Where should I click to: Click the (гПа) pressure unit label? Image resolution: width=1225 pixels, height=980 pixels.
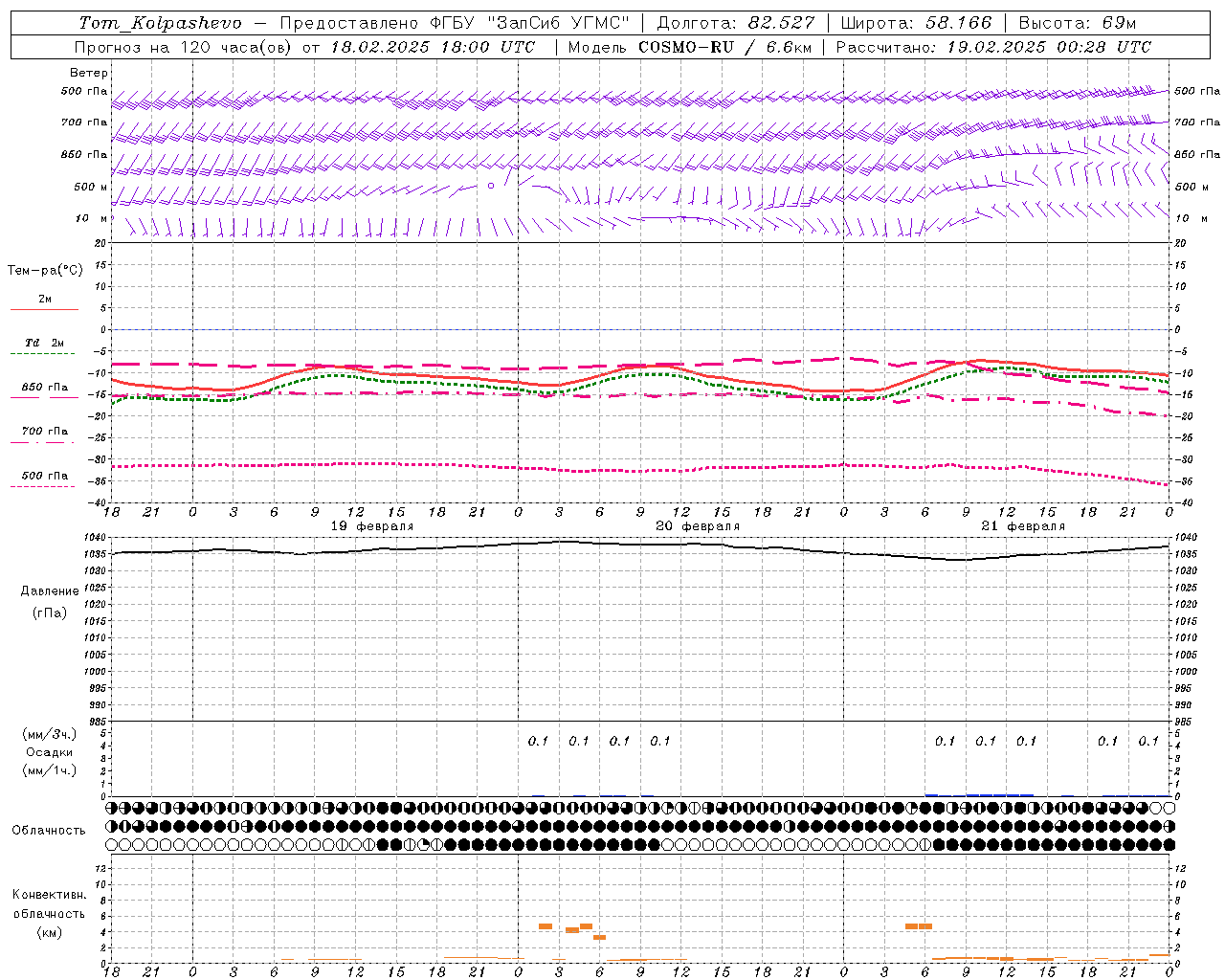(50, 612)
